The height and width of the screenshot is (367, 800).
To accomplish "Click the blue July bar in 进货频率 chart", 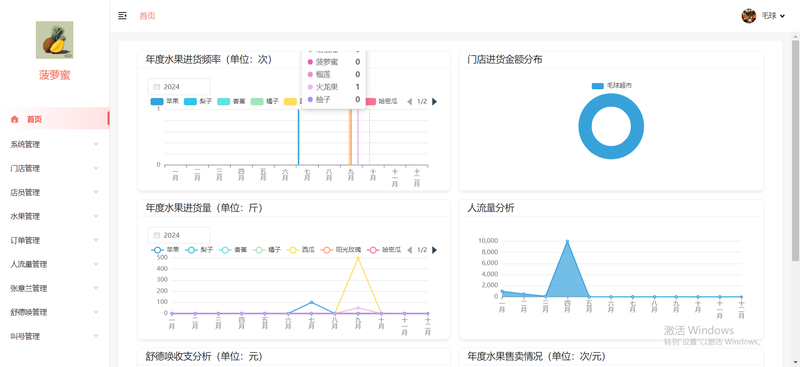I will [298, 137].
